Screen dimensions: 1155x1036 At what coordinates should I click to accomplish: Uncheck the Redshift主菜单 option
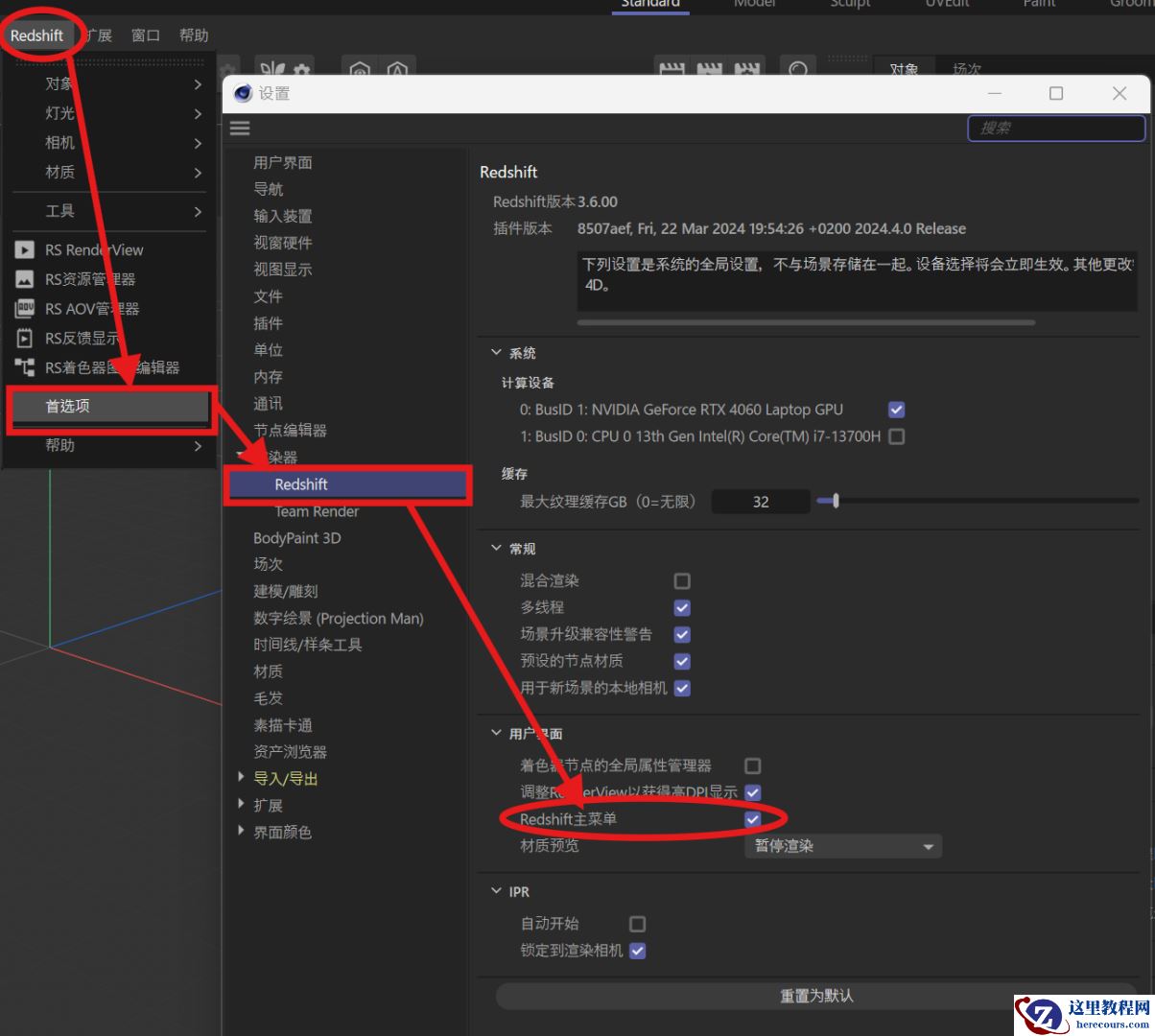tap(753, 819)
